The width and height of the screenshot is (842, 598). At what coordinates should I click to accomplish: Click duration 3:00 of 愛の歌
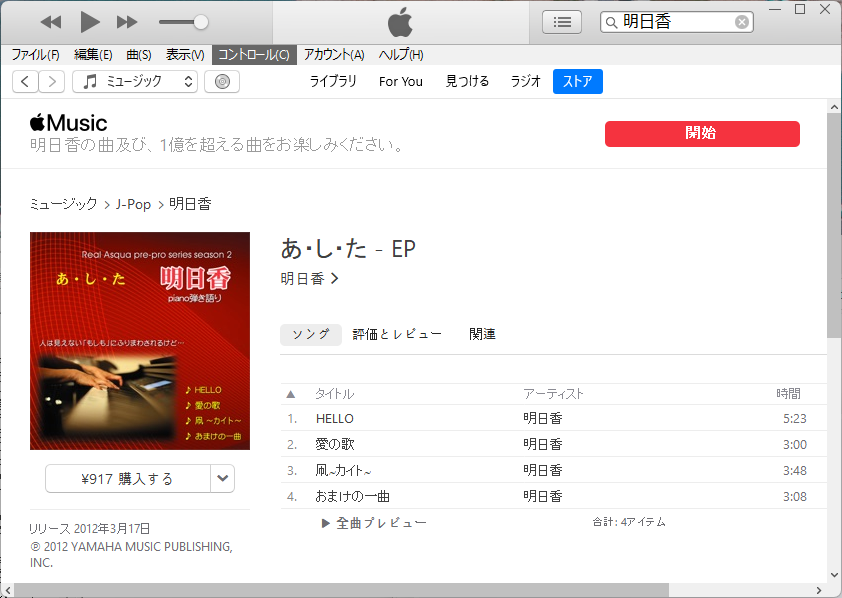794,445
